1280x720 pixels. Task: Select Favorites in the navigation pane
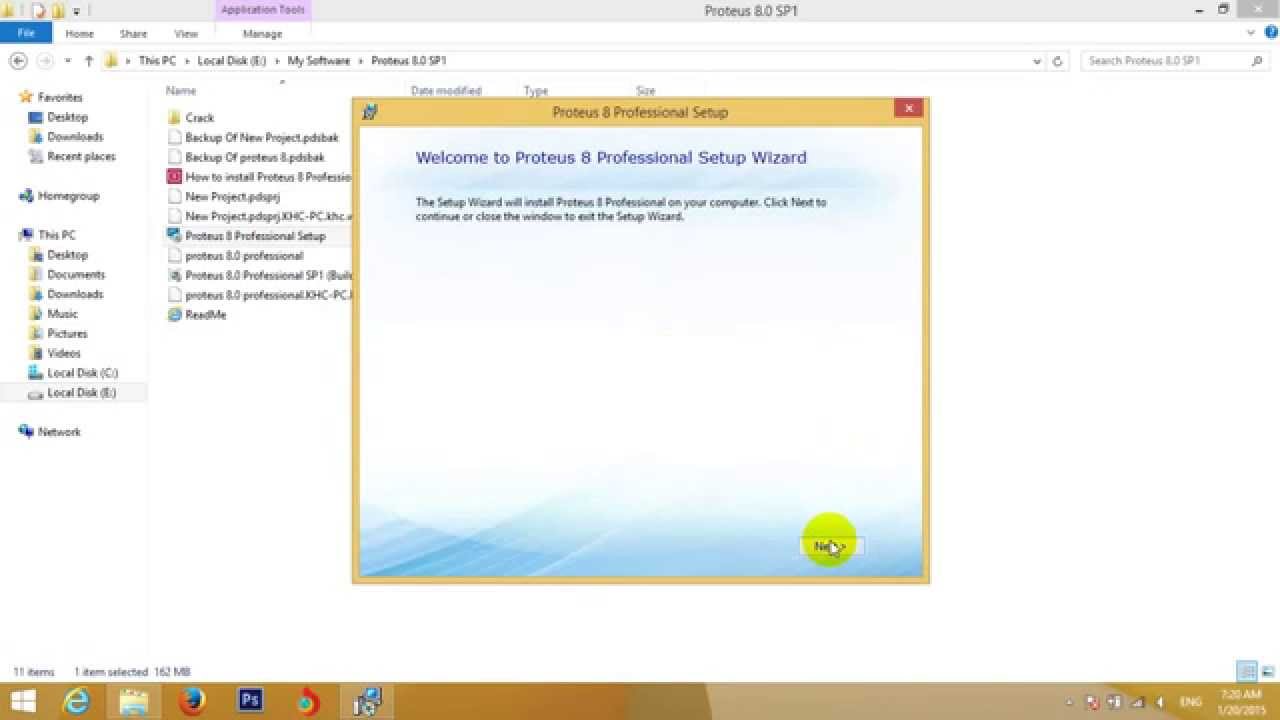tap(60, 97)
